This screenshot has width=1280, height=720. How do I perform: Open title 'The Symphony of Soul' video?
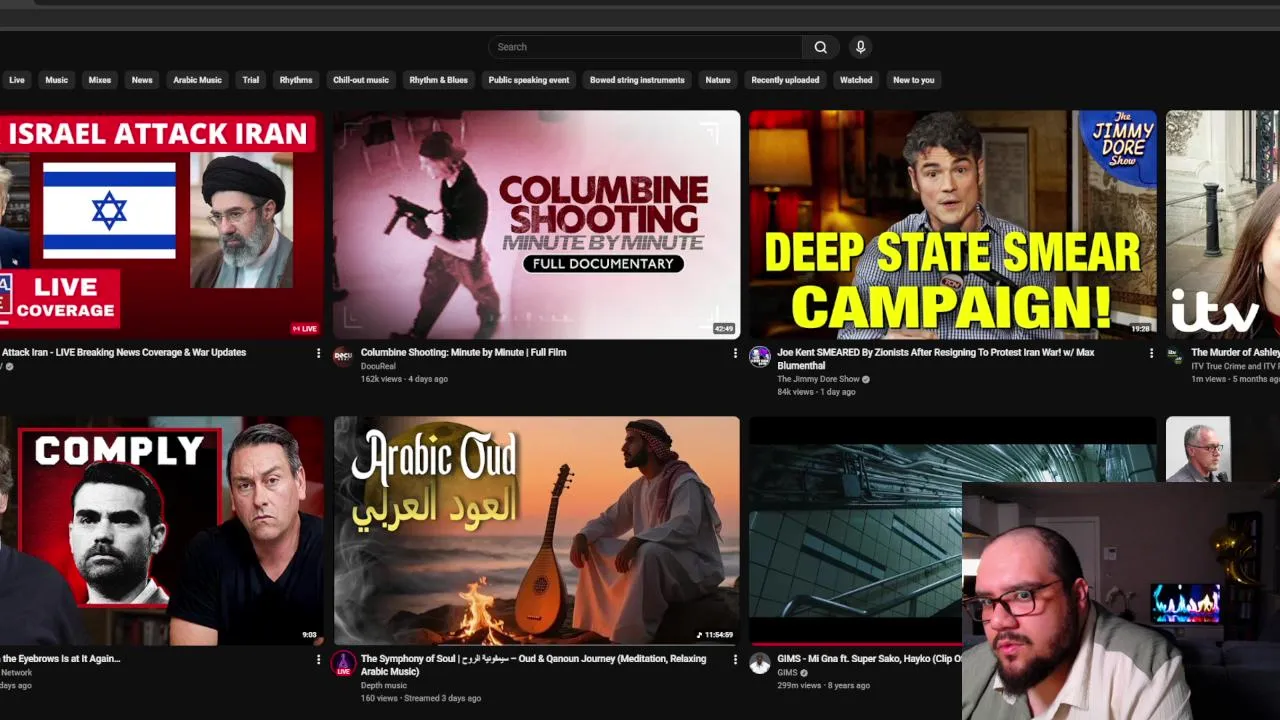tap(533, 665)
